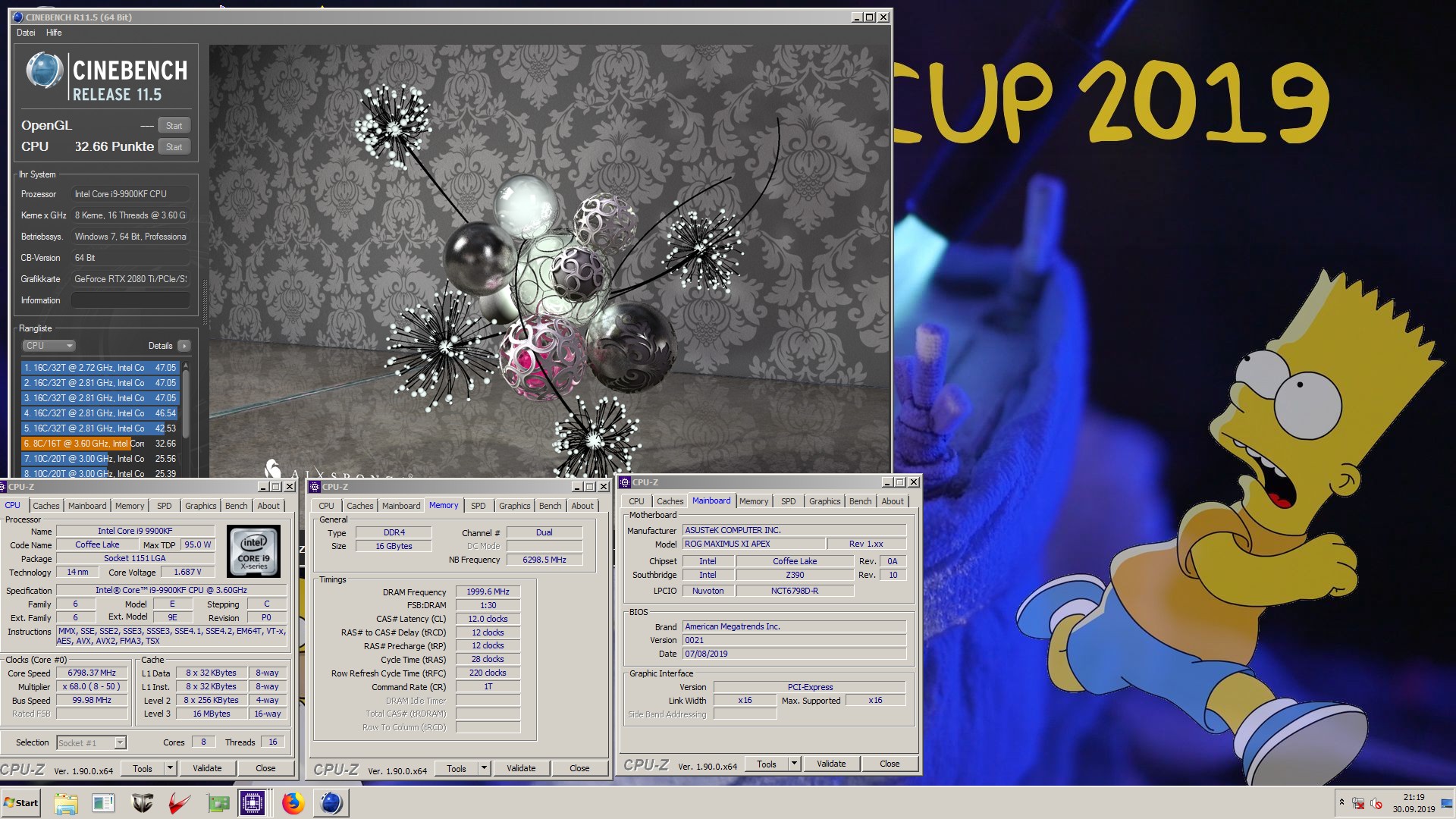Image resolution: width=1456 pixels, height=819 pixels.
Task: Open Memory tab in right CPU-Z window
Action: click(754, 501)
